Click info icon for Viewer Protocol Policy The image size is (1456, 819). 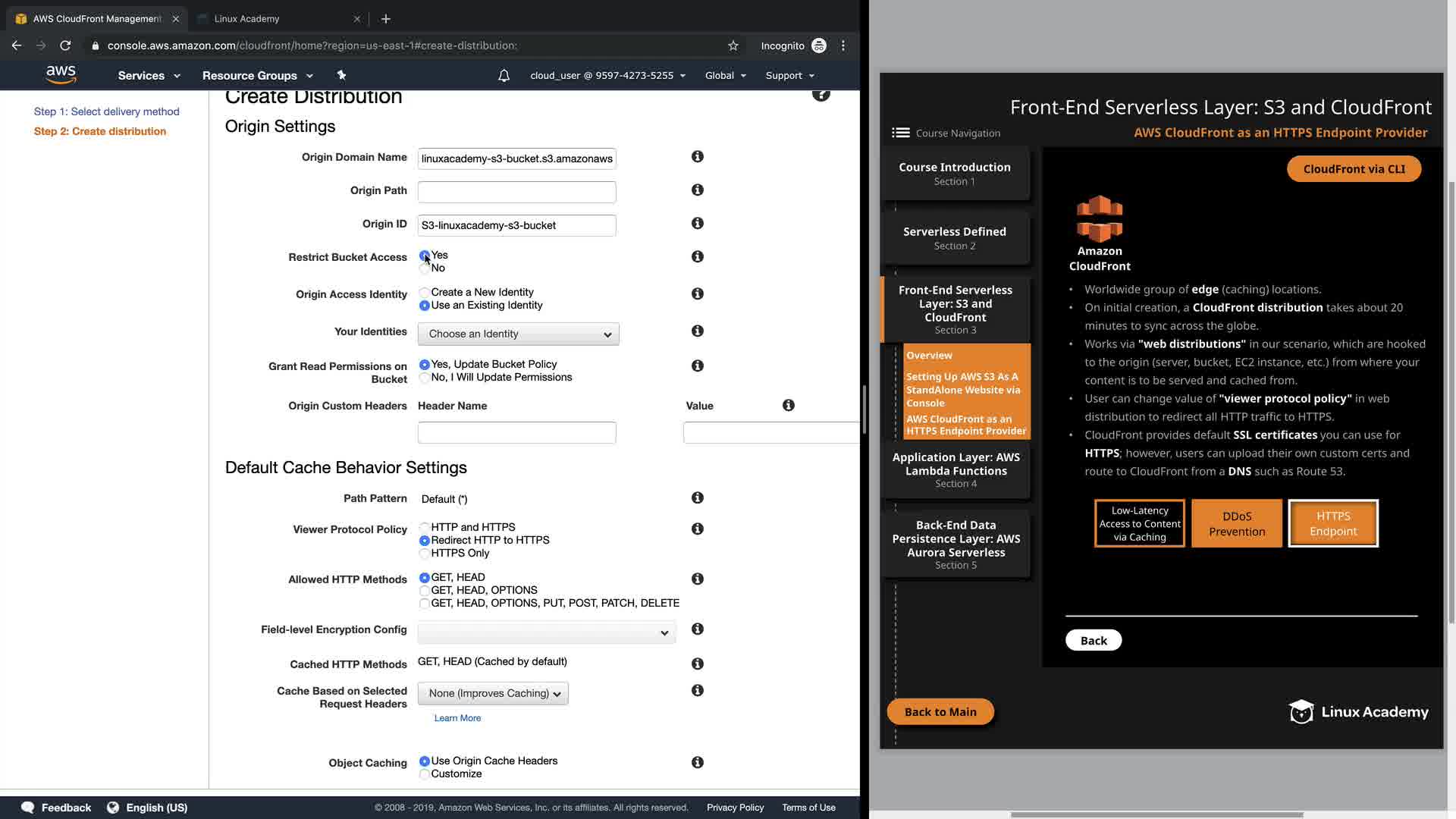(x=697, y=529)
